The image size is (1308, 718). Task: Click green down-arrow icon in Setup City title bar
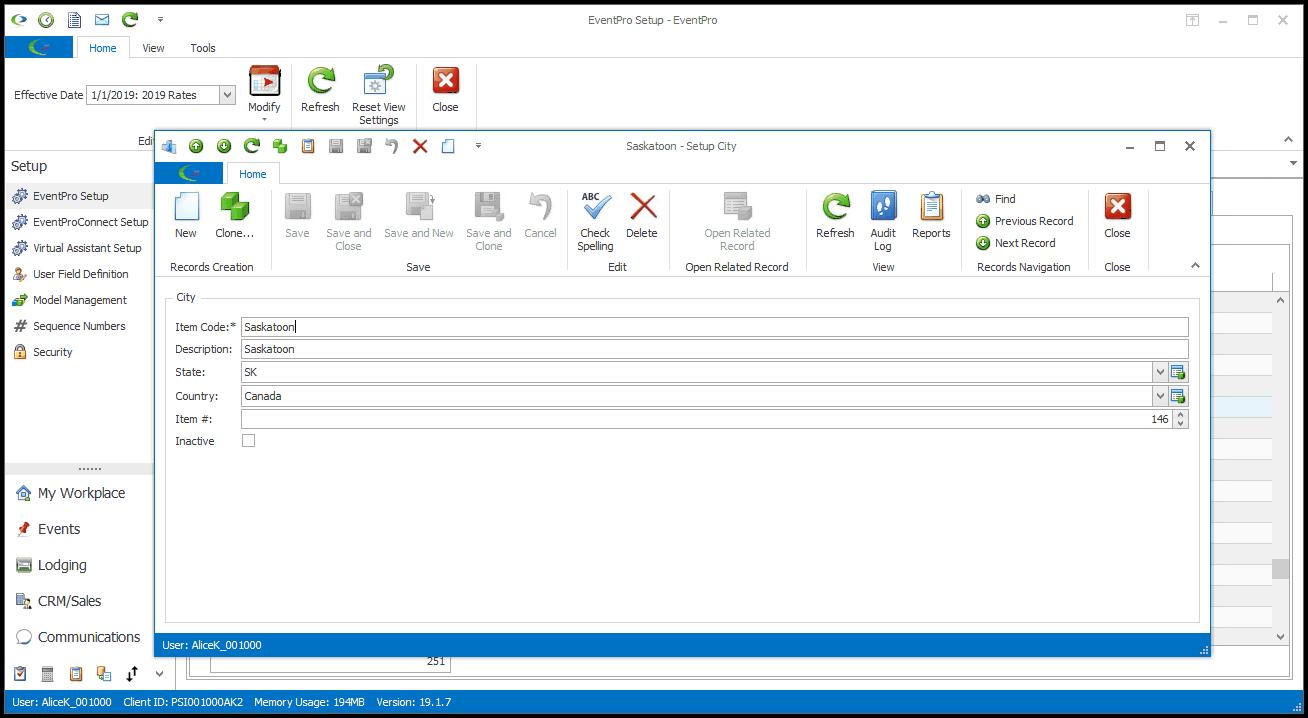click(x=224, y=146)
